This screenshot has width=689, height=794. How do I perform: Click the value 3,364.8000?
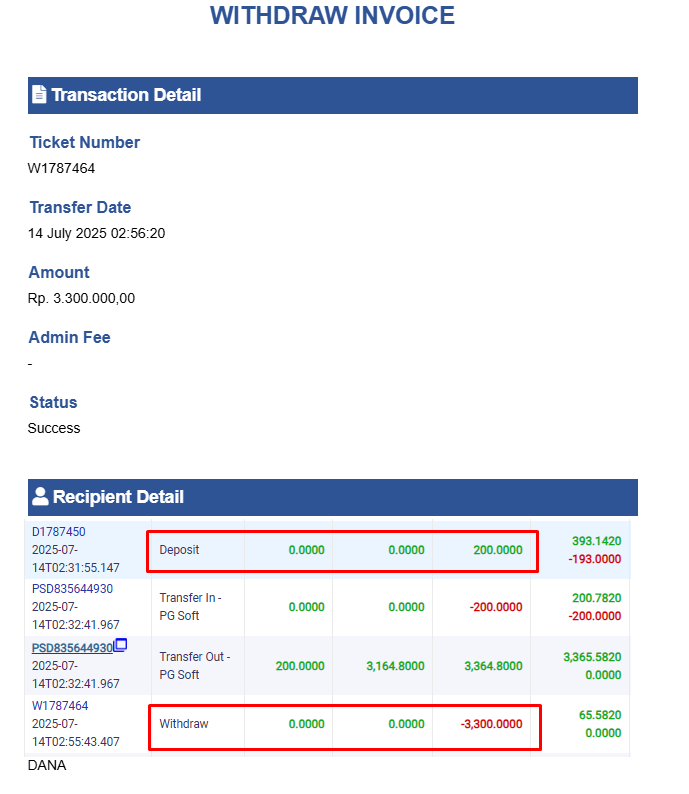point(494,666)
